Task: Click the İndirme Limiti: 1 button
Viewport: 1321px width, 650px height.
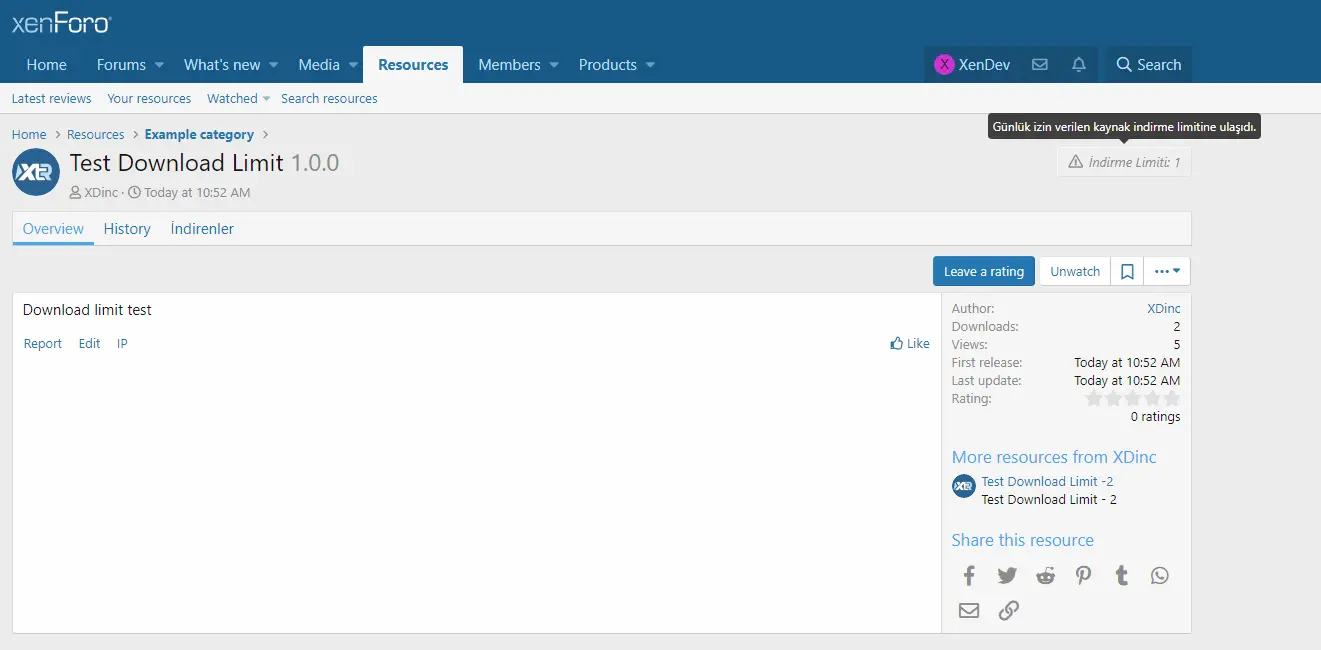Action: pyautogui.click(x=1124, y=162)
